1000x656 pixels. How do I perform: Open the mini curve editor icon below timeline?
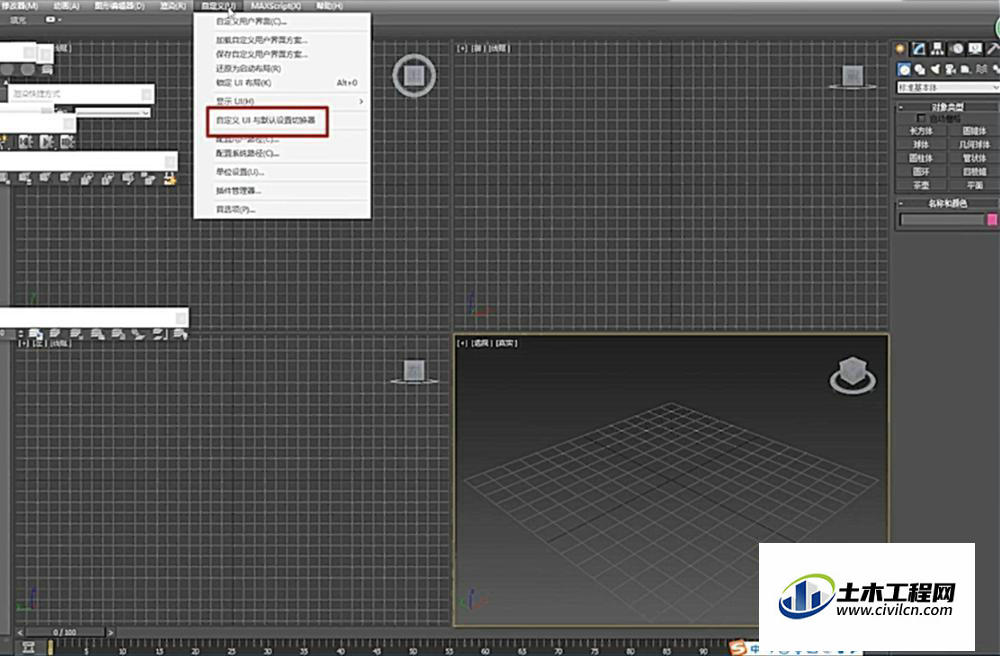coord(28,646)
